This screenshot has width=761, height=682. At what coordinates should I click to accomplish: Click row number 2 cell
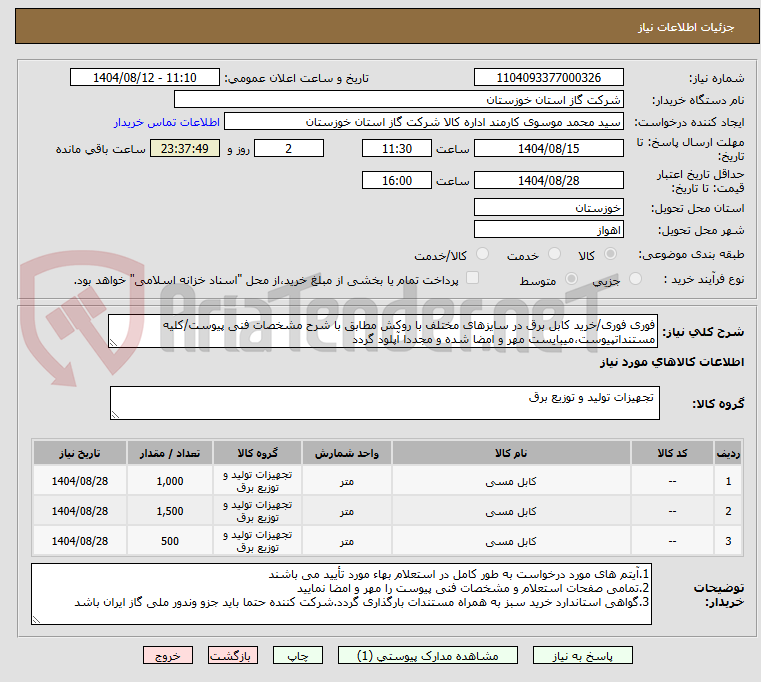click(728, 511)
